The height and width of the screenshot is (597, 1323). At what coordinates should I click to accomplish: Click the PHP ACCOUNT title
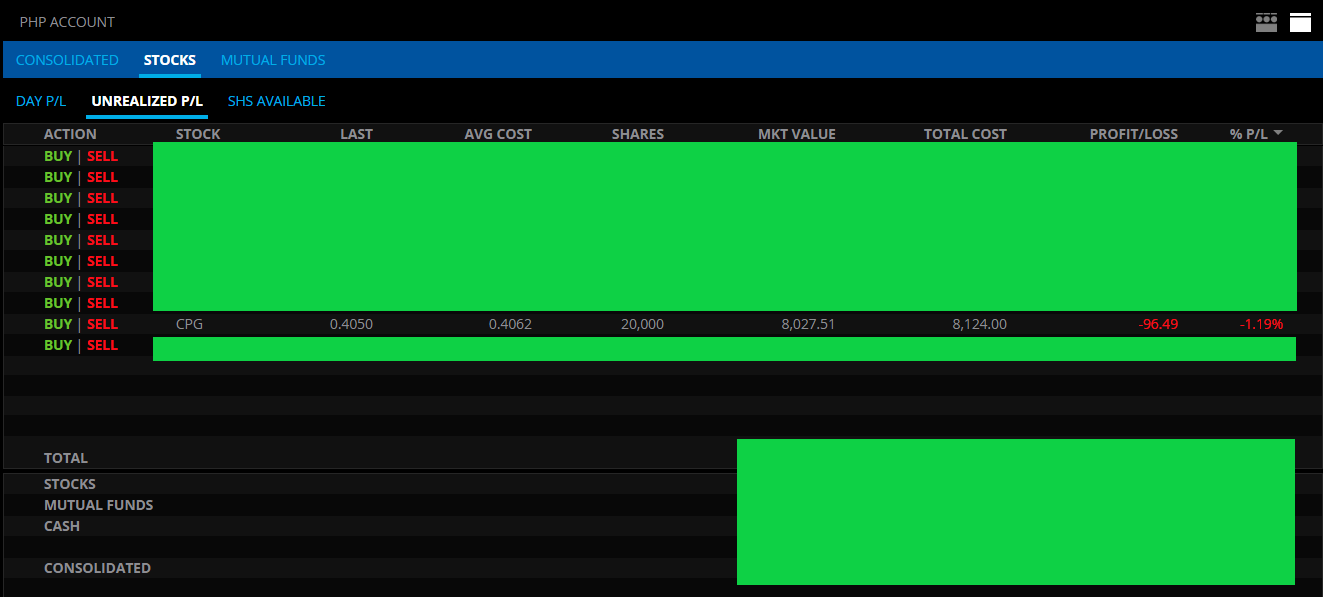pyautogui.click(x=67, y=22)
